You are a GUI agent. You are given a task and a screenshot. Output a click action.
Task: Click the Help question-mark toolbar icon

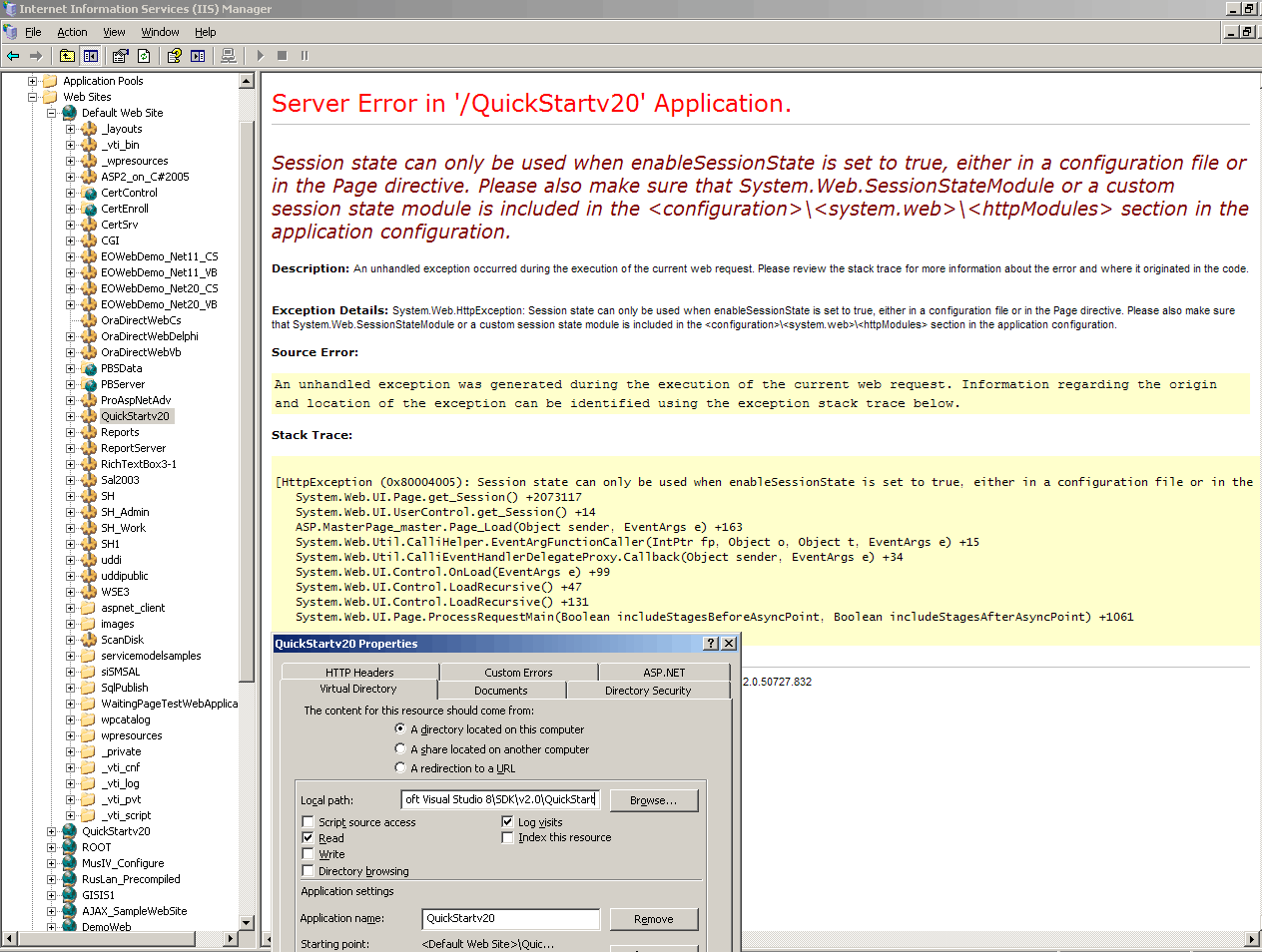pos(175,56)
